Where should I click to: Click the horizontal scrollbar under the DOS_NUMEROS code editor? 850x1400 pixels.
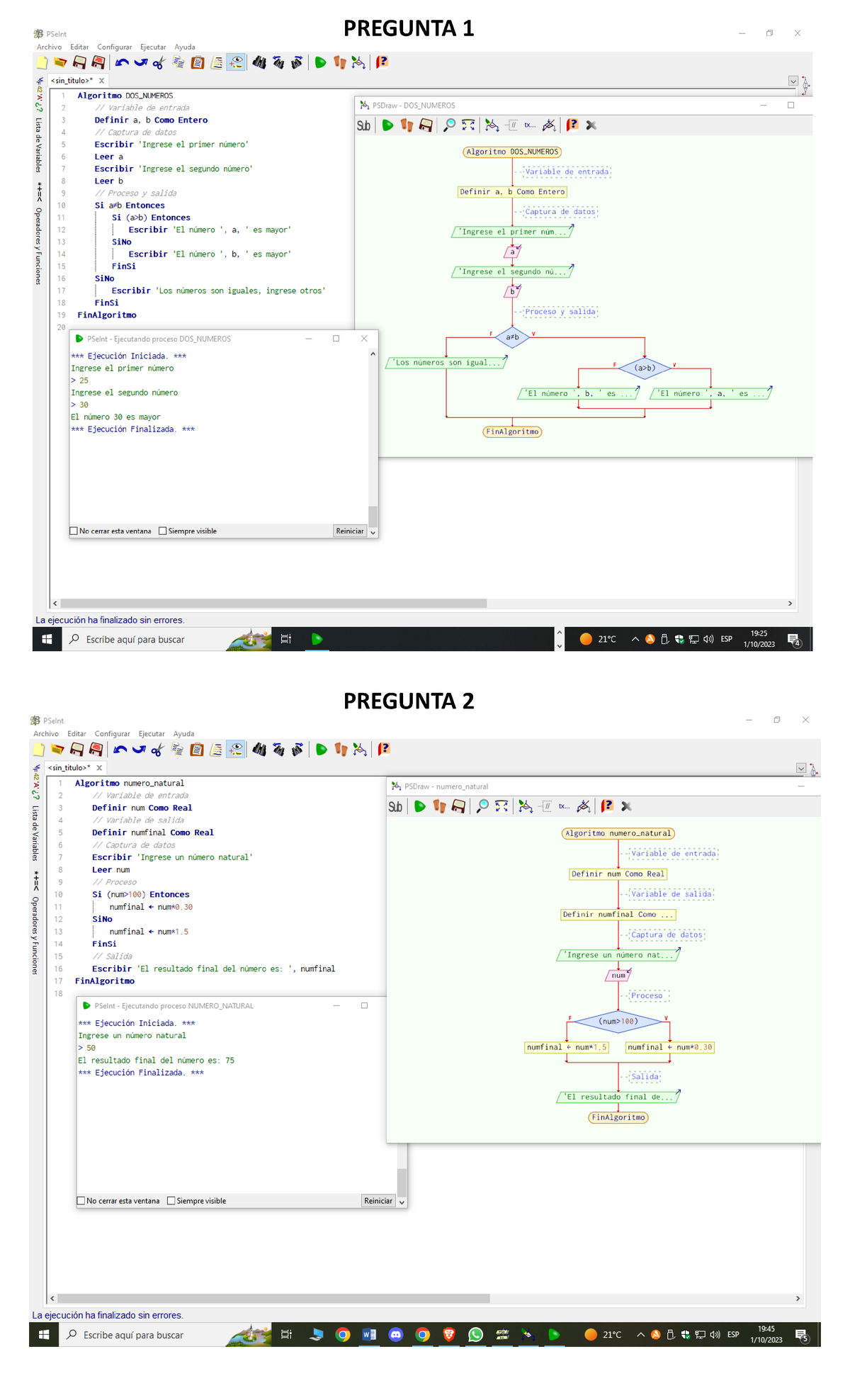click(x=273, y=604)
